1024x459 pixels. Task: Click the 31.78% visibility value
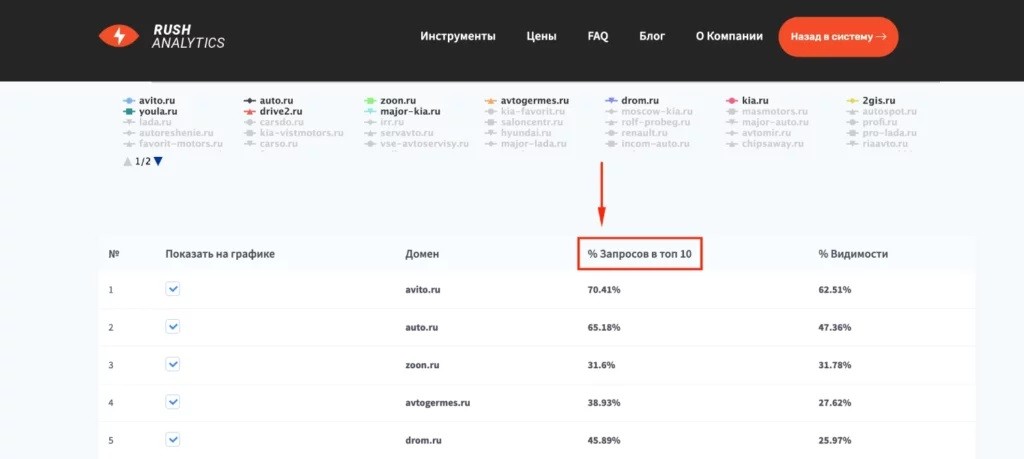point(835,365)
